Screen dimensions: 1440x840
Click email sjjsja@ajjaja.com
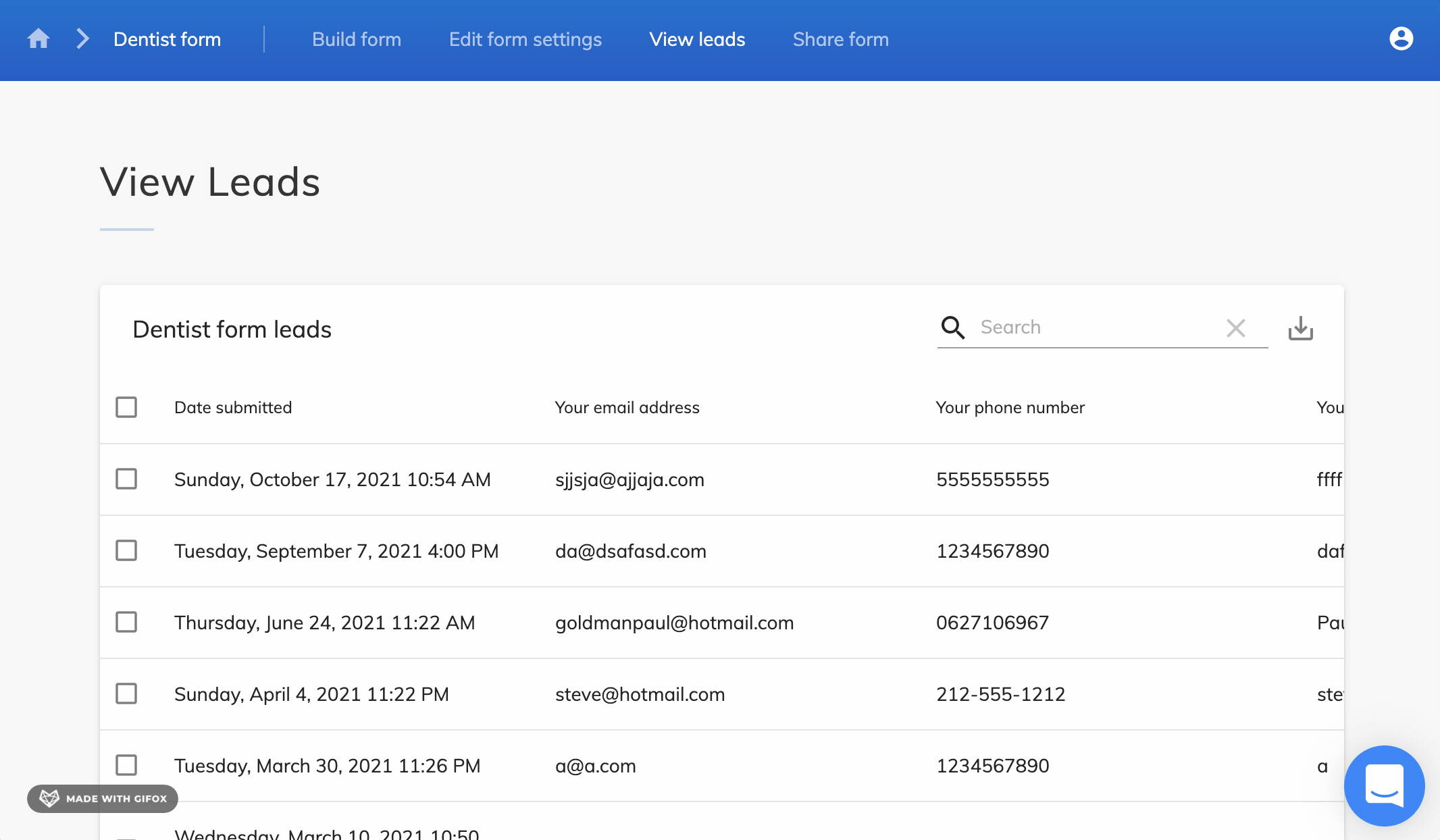click(x=629, y=479)
